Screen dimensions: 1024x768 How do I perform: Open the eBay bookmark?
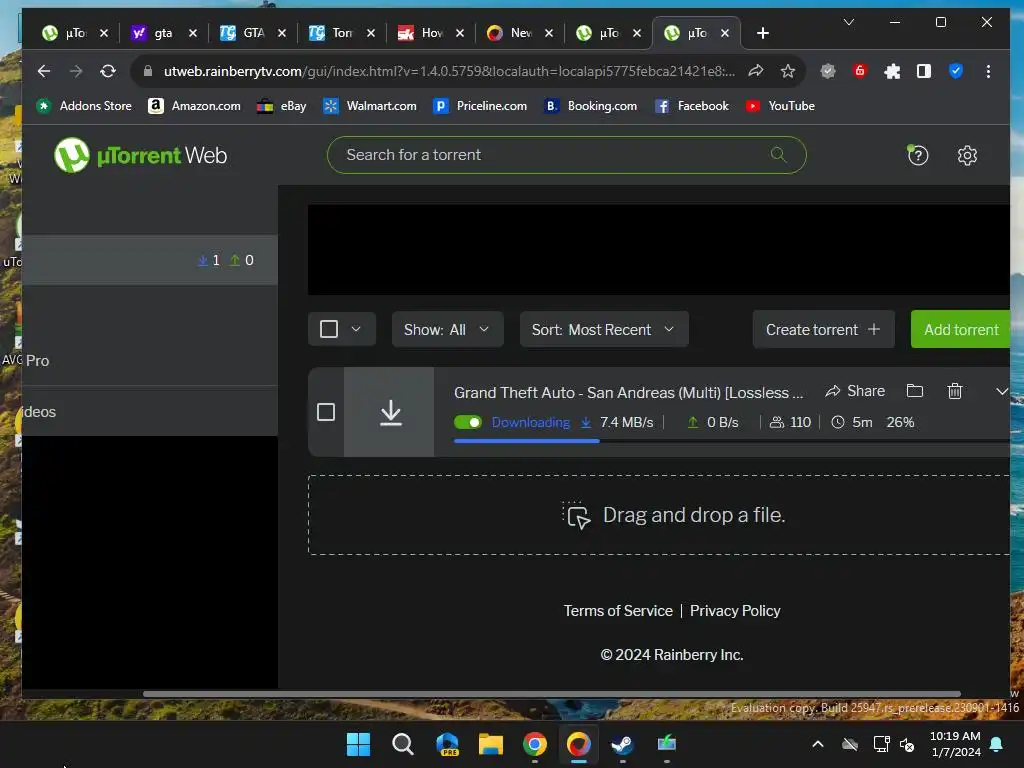(281, 106)
